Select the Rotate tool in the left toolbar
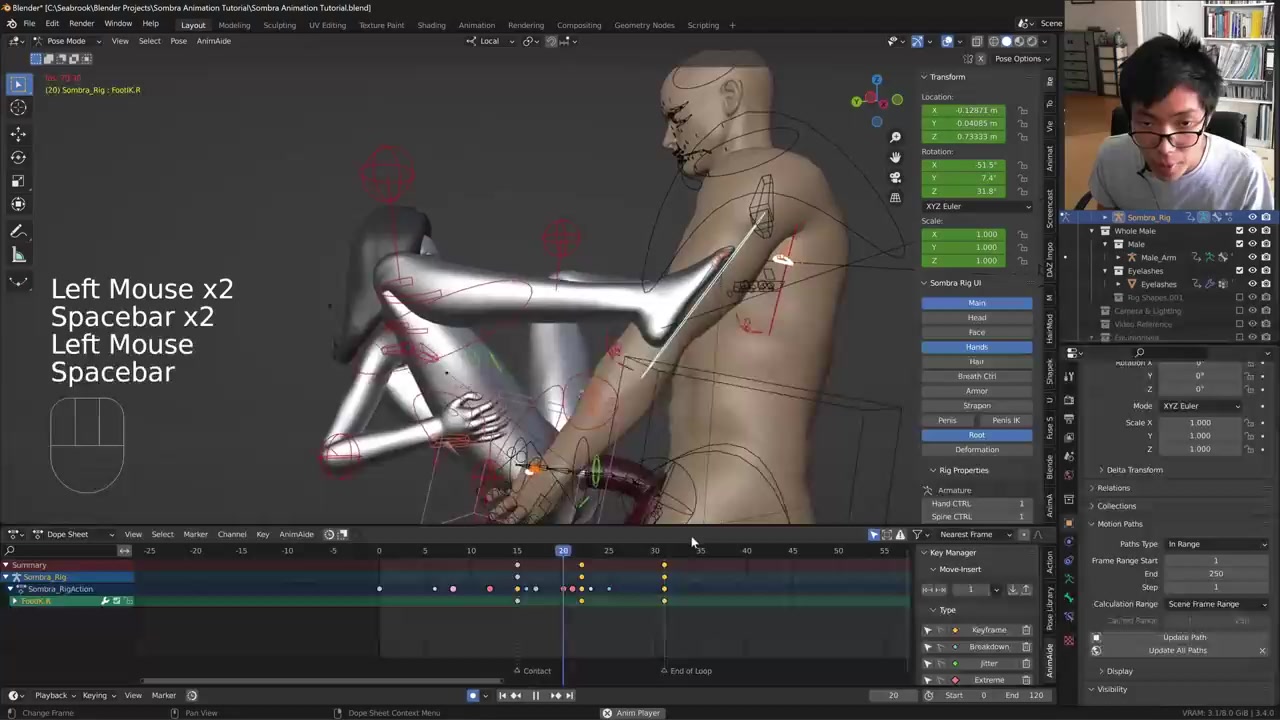The height and width of the screenshot is (720, 1280). 18,157
